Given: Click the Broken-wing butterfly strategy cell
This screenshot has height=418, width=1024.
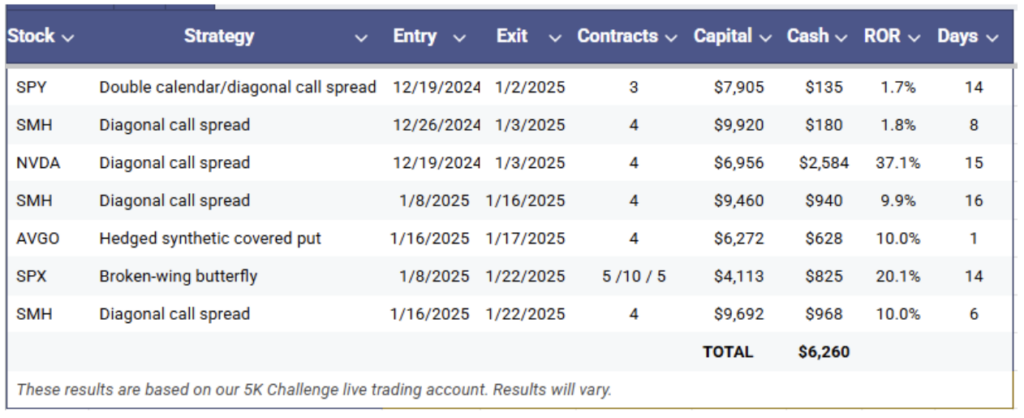Looking at the screenshot, I should (x=178, y=276).
